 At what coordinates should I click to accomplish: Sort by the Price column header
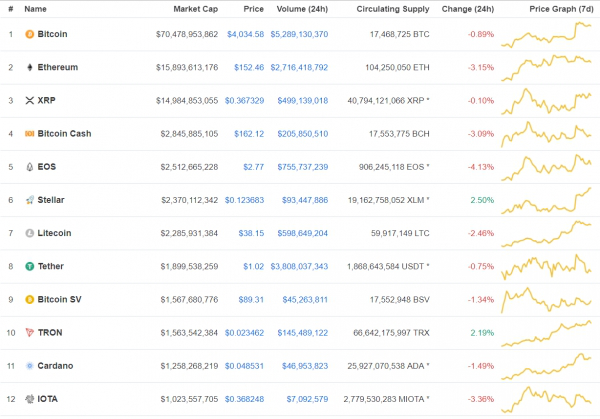point(254,9)
